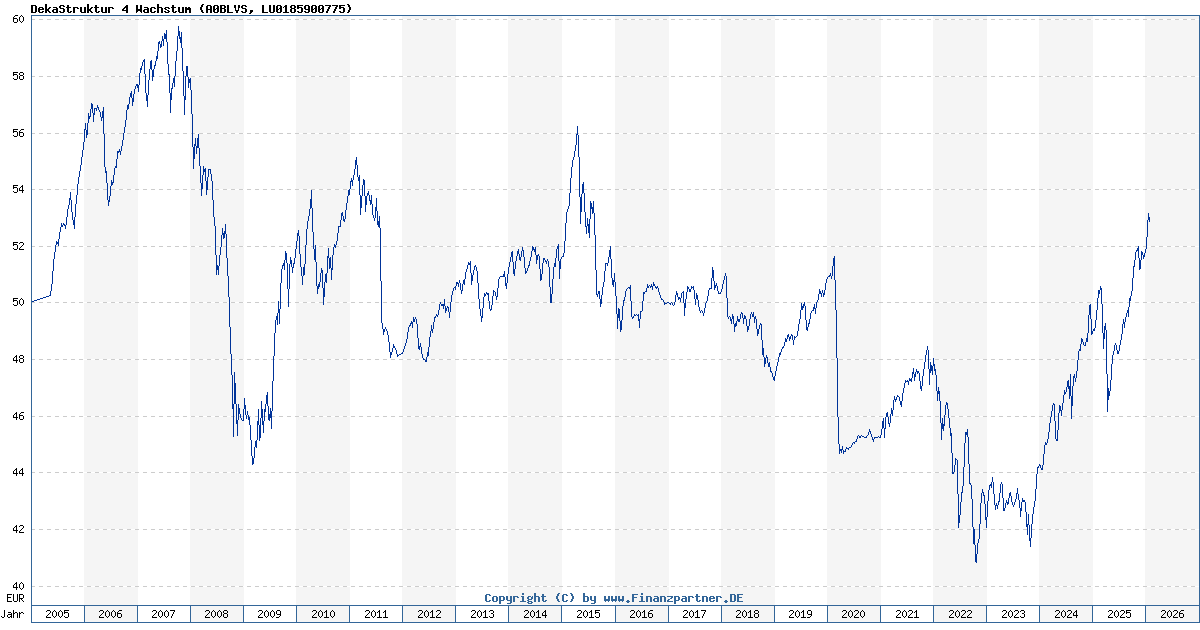Click the 2007 all-time peak on line
This screenshot has height=630, width=1200.
(178, 28)
